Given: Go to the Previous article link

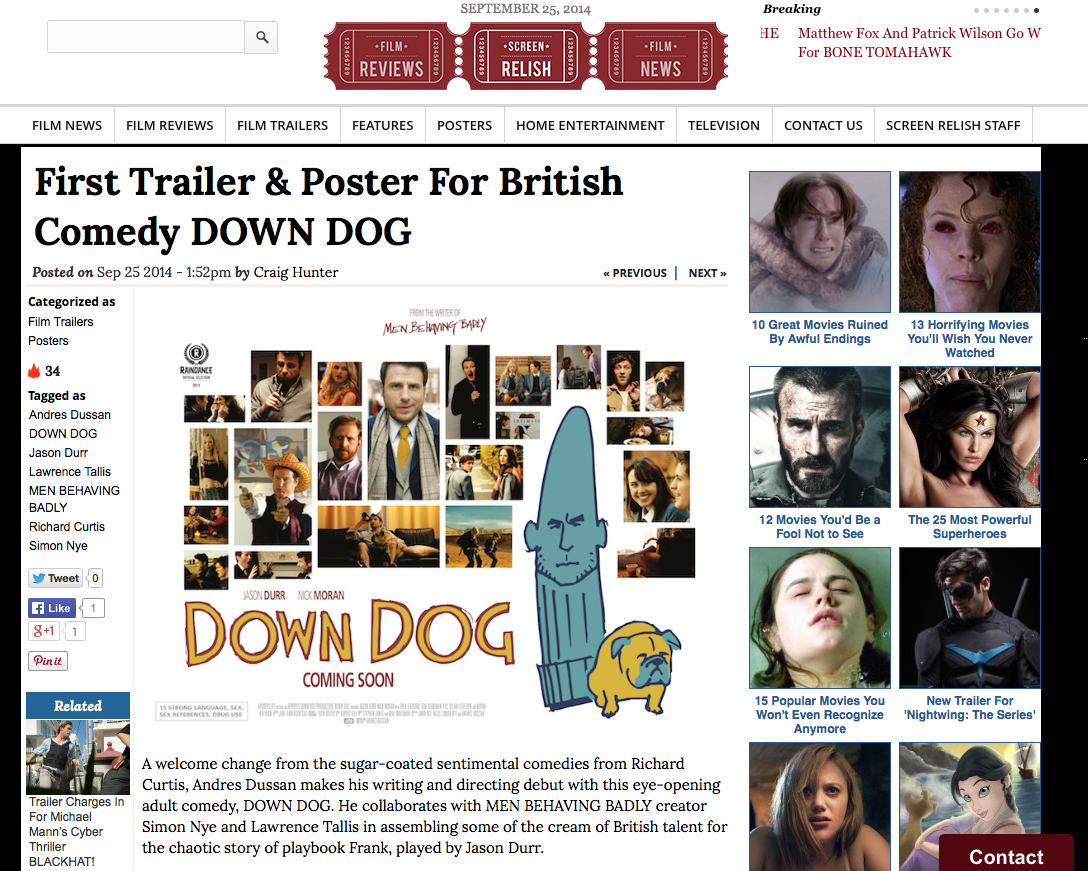Looking at the screenshot, I should 635,273.
